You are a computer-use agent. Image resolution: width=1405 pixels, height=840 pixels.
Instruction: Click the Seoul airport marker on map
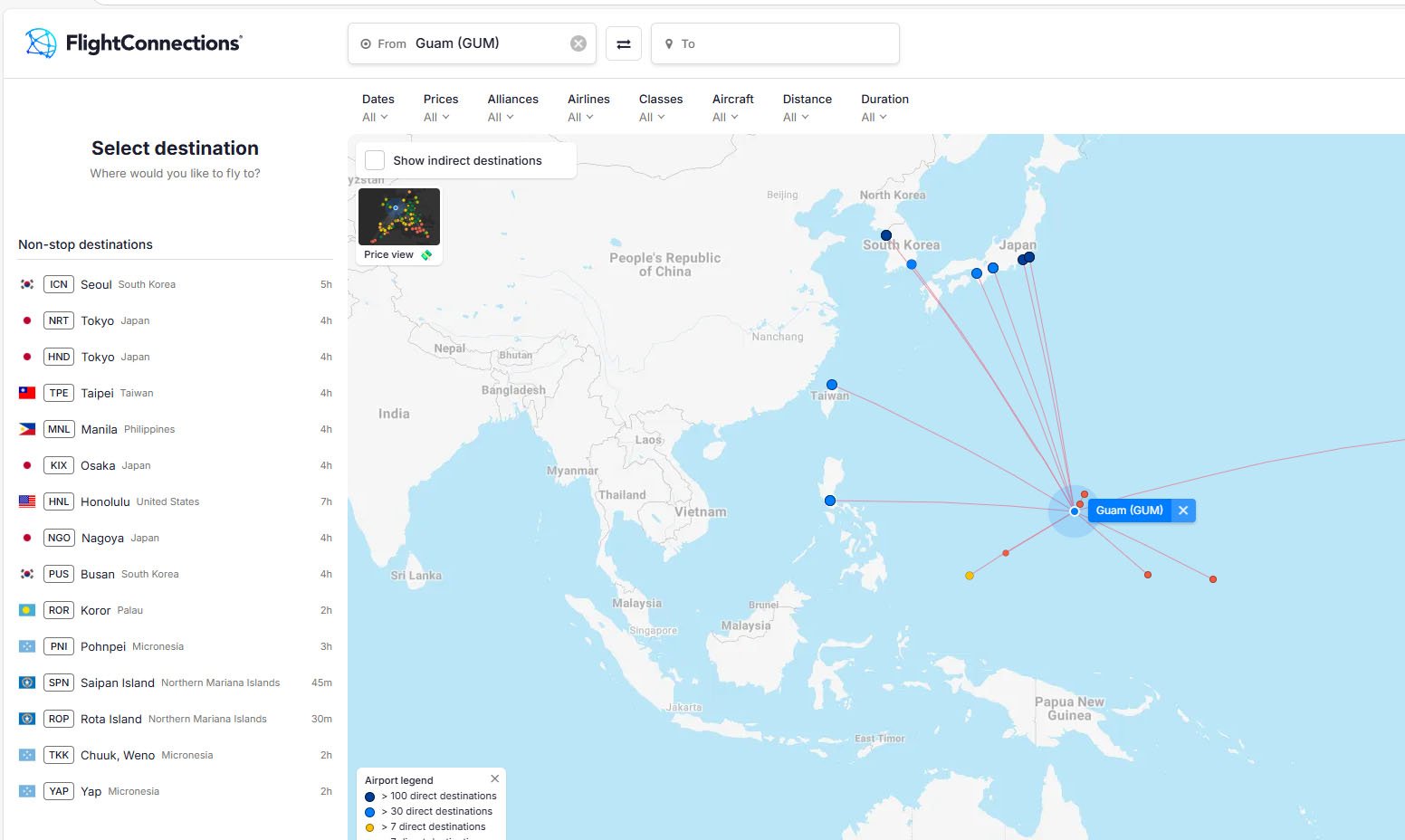click(886, 235)
